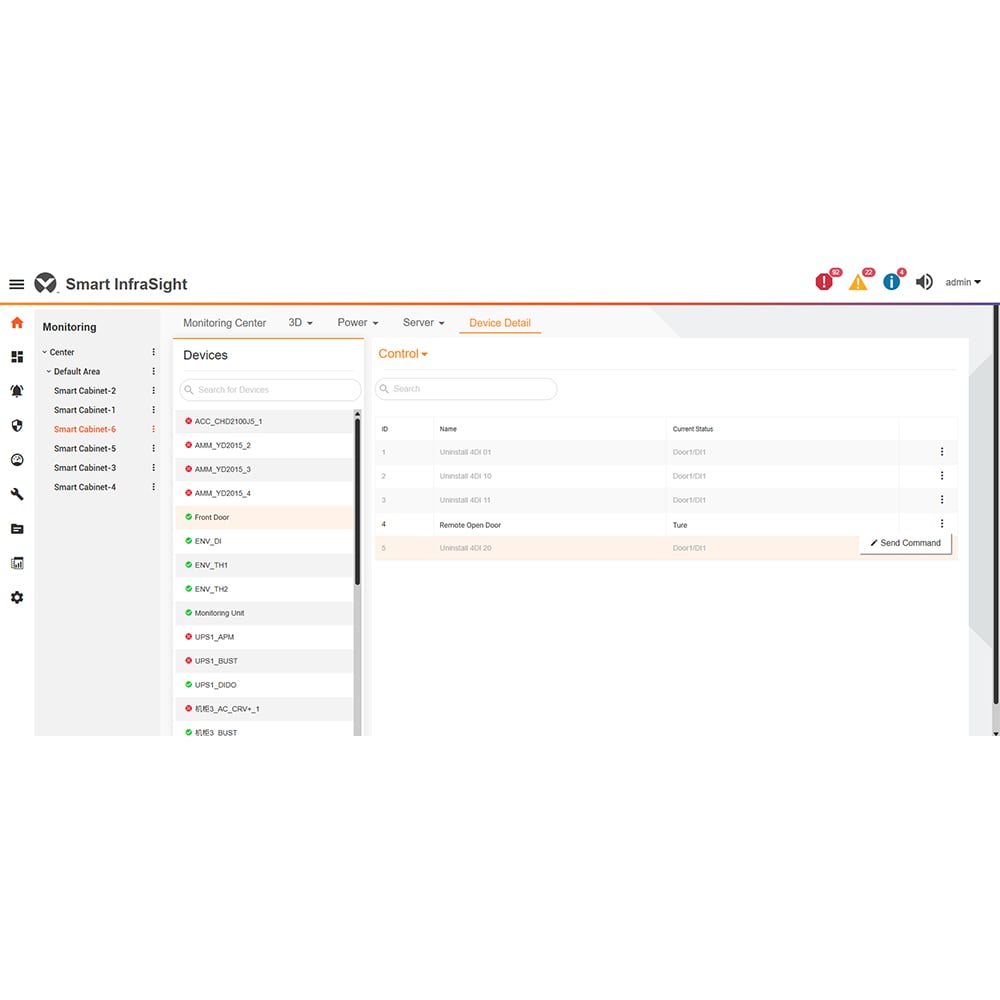The image size is (1000, 1000).
Task: Open the Control section dropdown
Action: coord(403,354)
